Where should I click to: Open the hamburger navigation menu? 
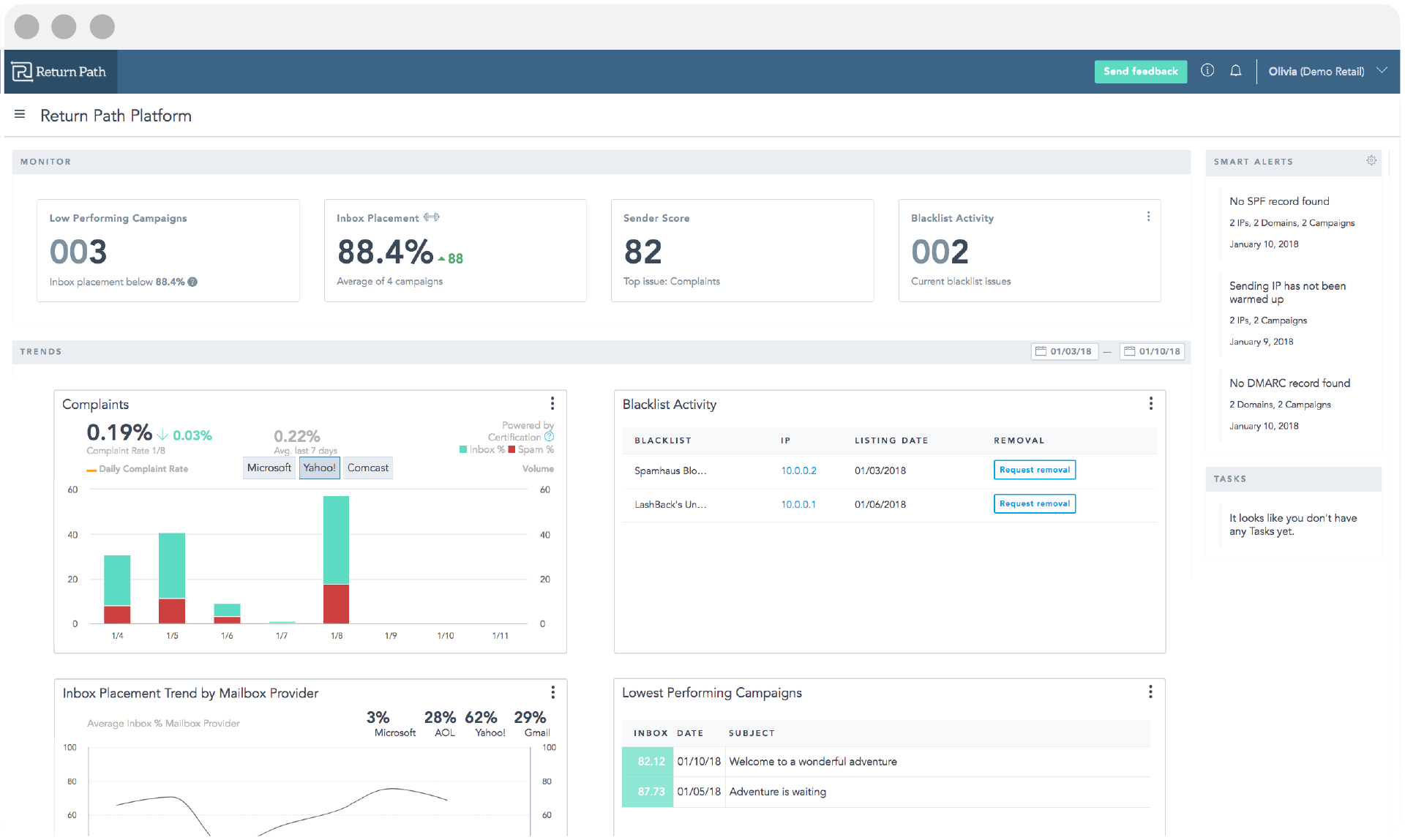[x=20, y=114]
